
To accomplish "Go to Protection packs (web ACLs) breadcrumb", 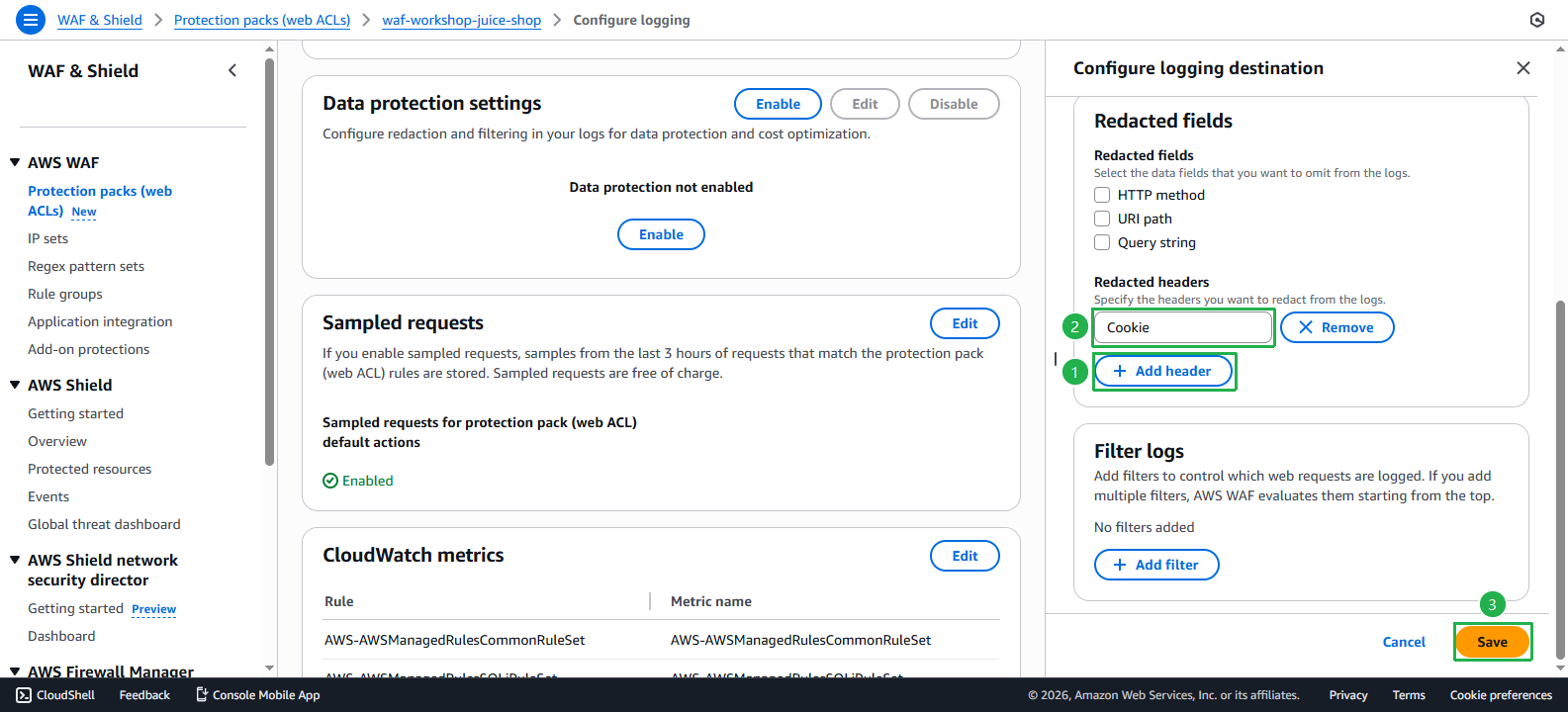I will click(262, 20).
